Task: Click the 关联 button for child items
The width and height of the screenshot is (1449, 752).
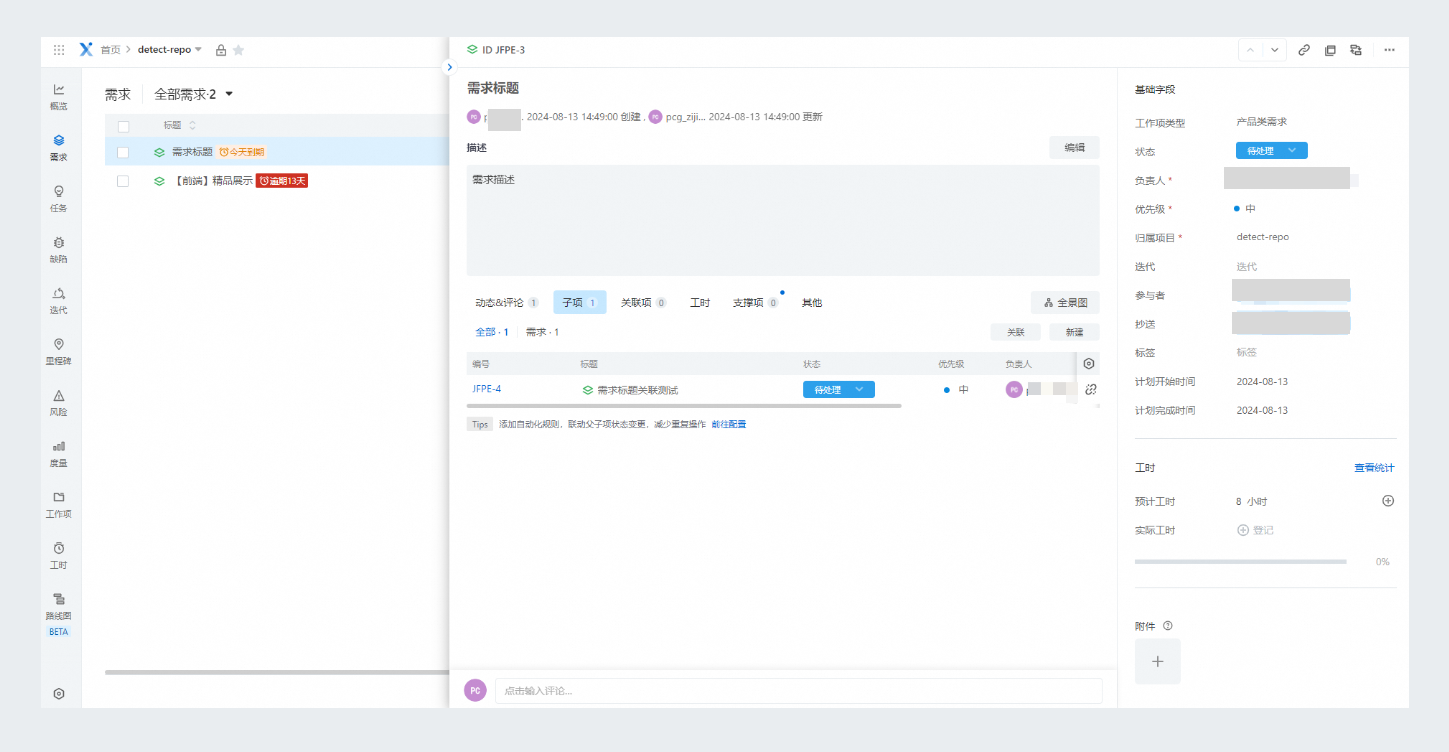Action: tap(1016, 332)
